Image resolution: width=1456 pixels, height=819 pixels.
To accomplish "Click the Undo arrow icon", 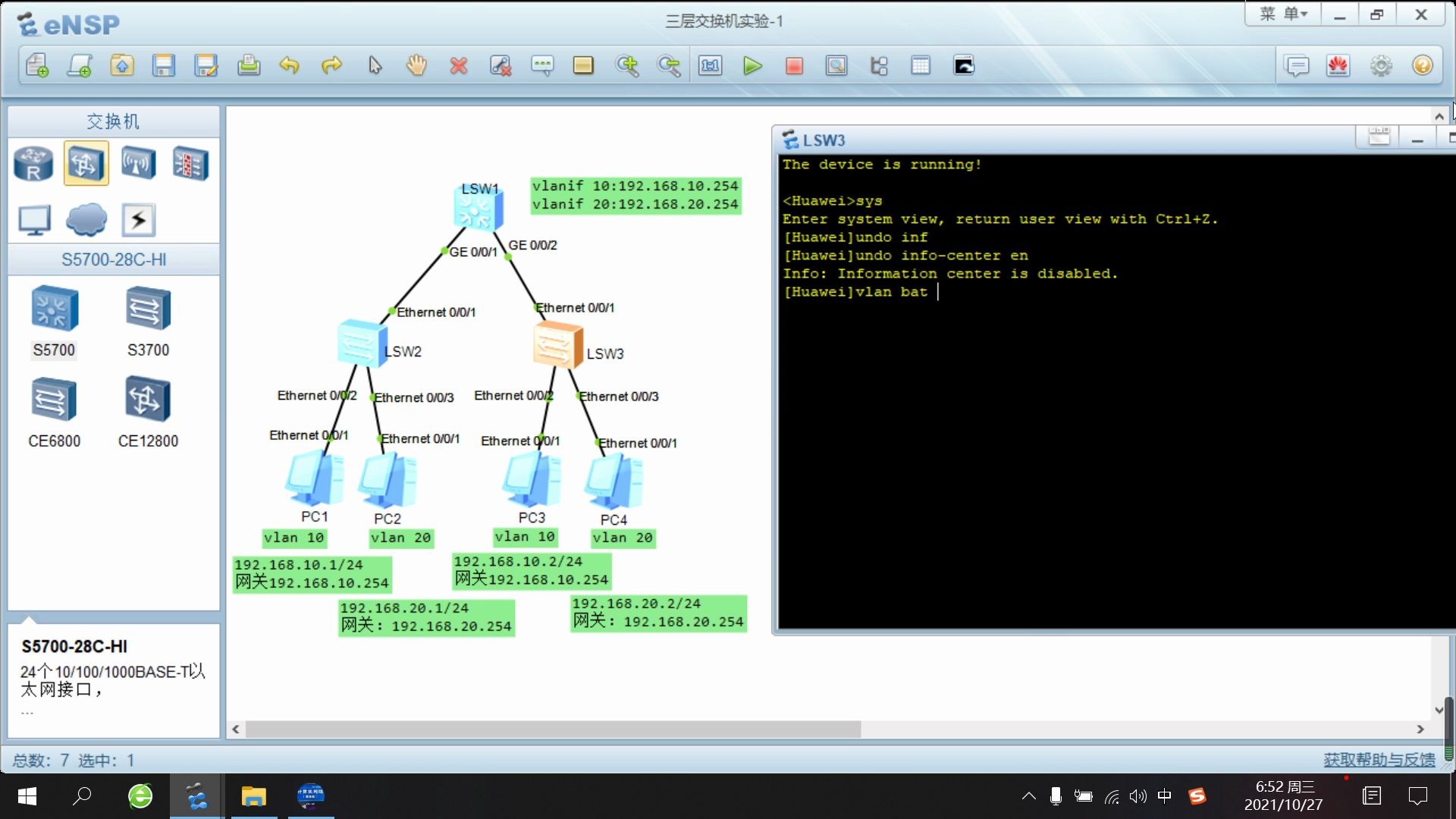I will point(289,66).
